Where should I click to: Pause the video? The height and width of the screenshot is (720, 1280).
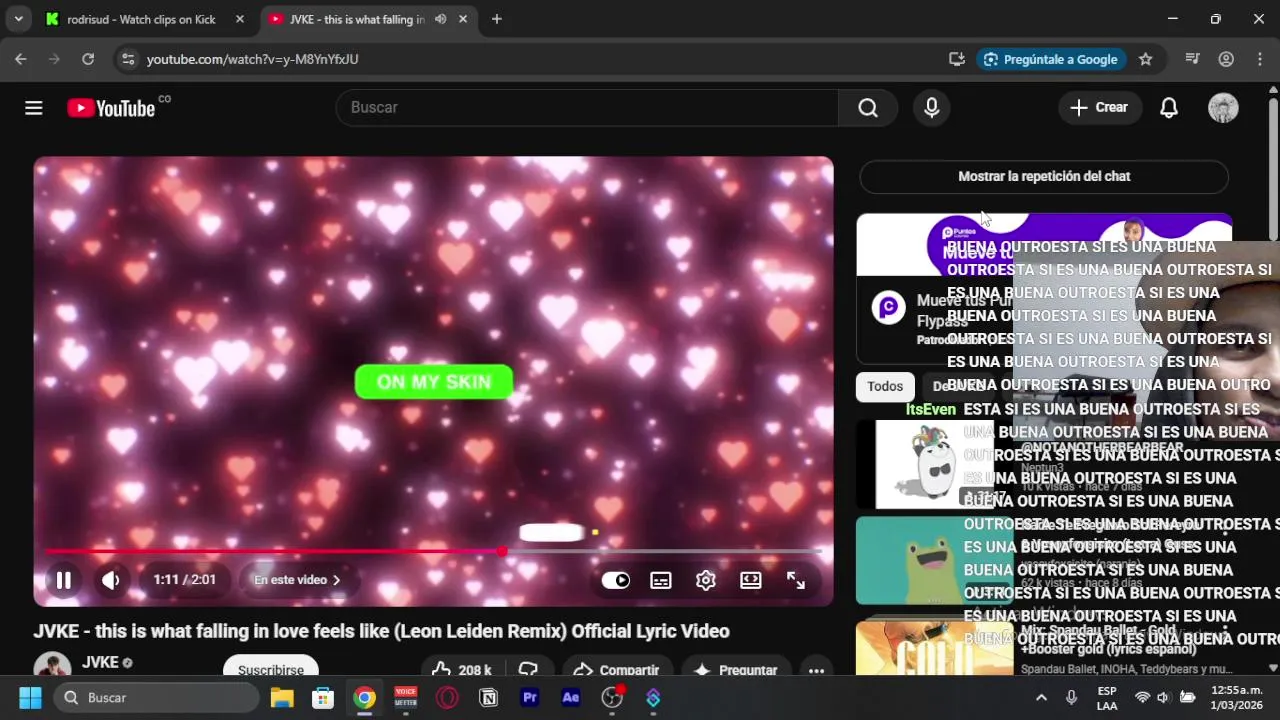point(63,580)
